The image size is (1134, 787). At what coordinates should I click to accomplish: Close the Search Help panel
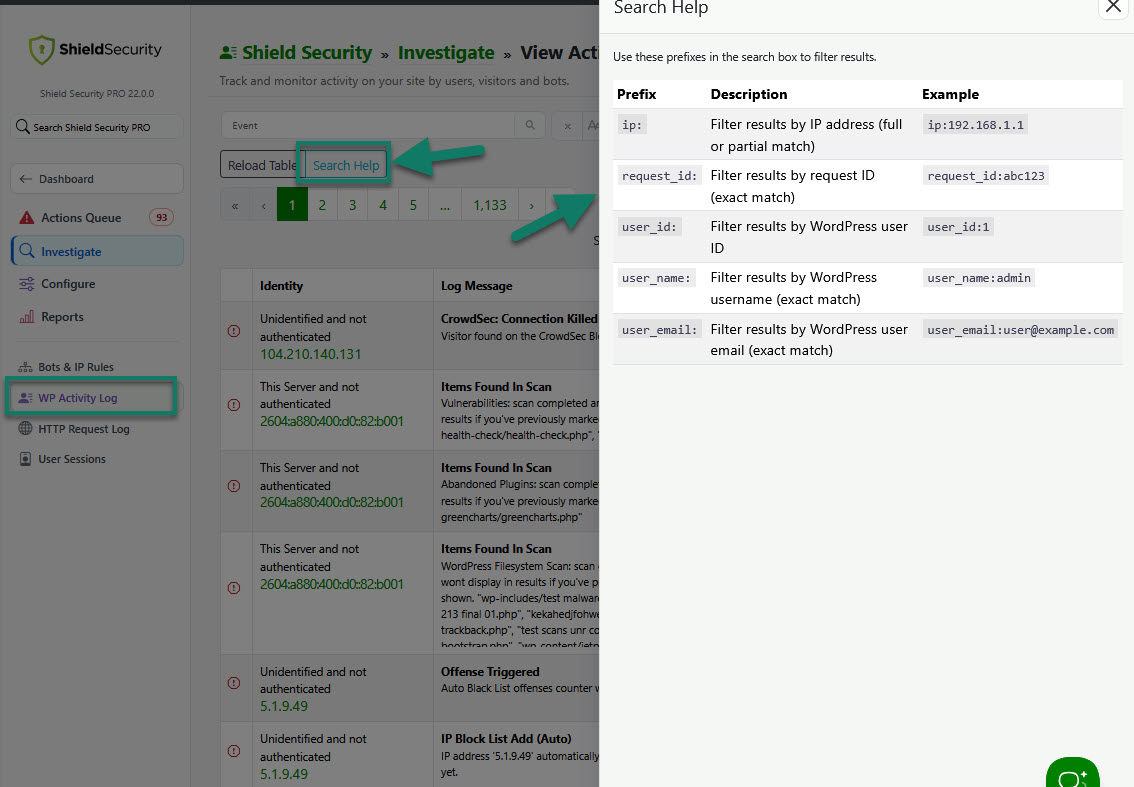(1113, 7)
